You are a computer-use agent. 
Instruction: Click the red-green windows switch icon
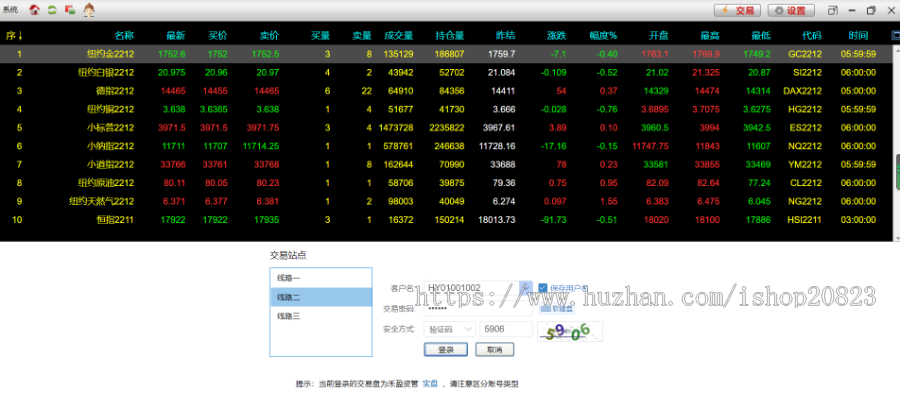(70, 10)
